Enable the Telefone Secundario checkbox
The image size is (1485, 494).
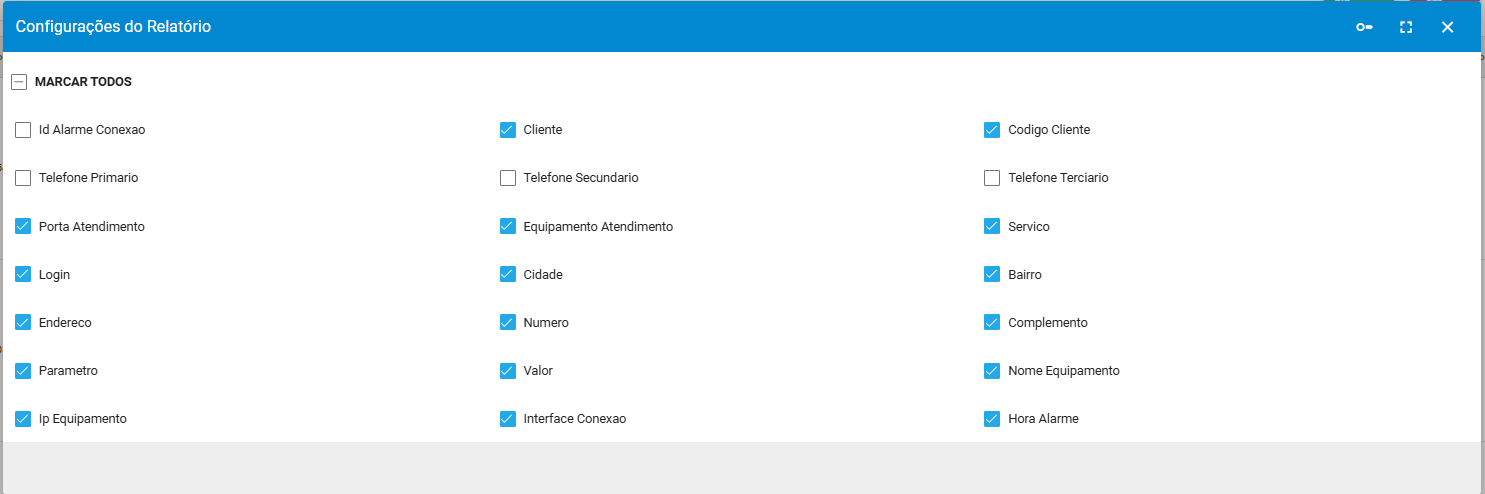pos(508,178)
